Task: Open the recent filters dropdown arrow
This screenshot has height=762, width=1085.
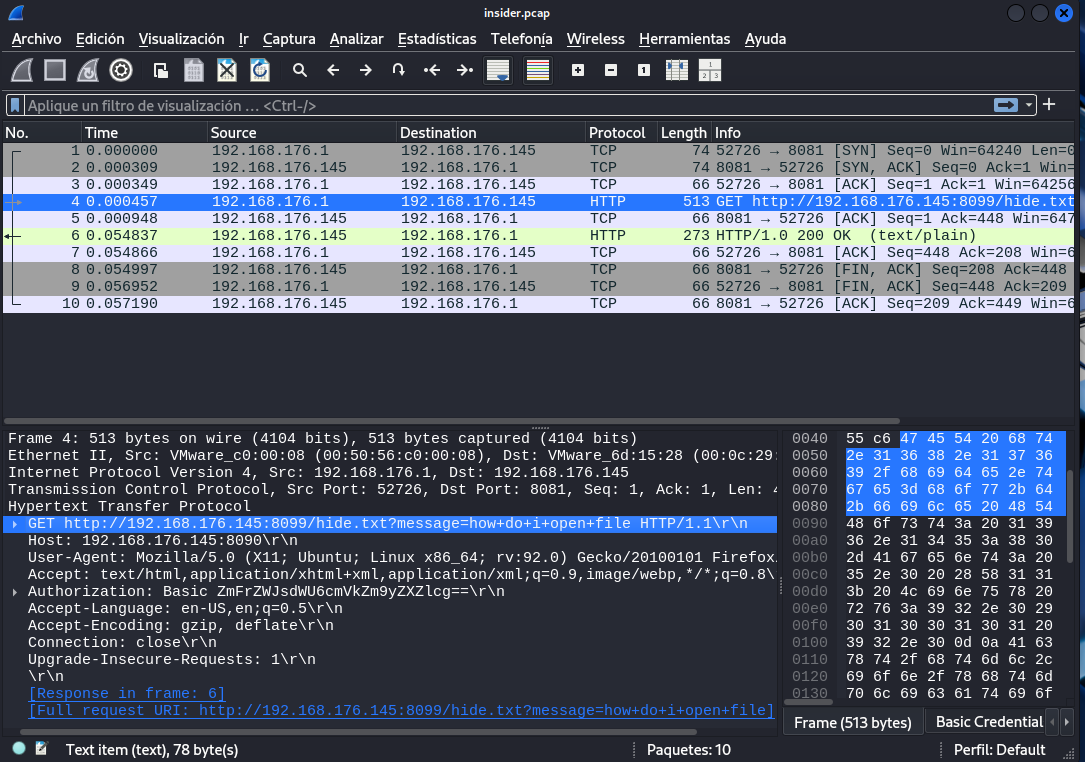Action: [x=1029, y=105]
